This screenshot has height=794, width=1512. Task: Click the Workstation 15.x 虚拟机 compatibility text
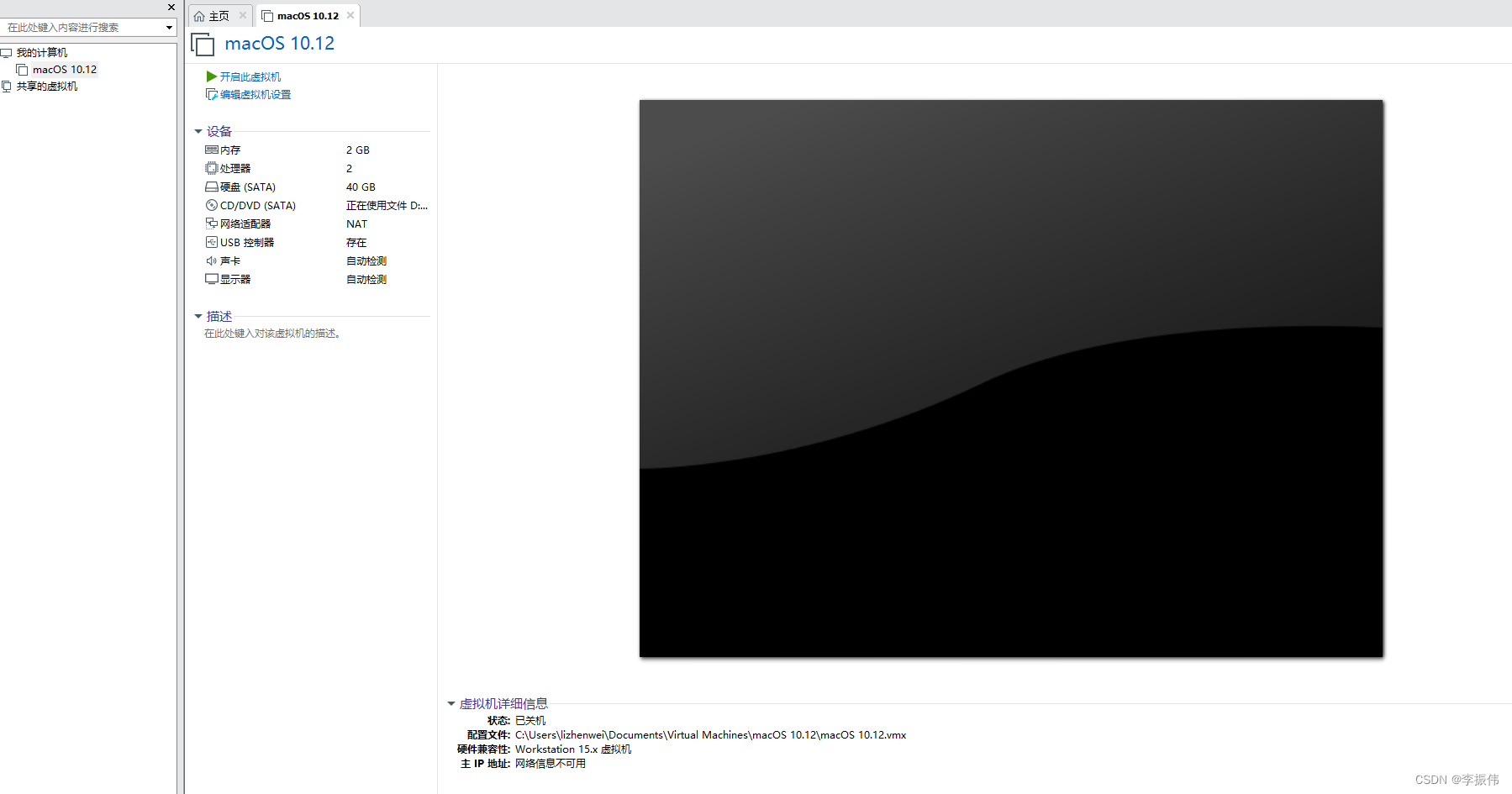573,749
